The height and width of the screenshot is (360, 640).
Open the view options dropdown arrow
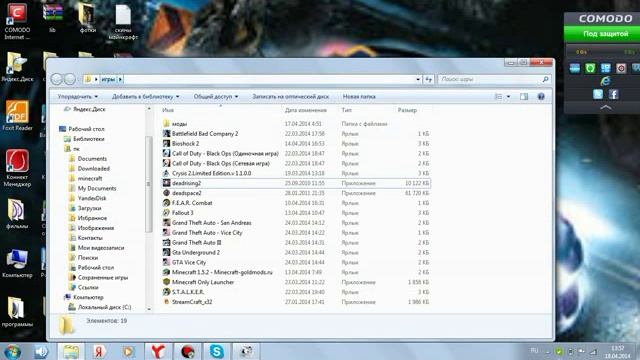click(508, 97)
